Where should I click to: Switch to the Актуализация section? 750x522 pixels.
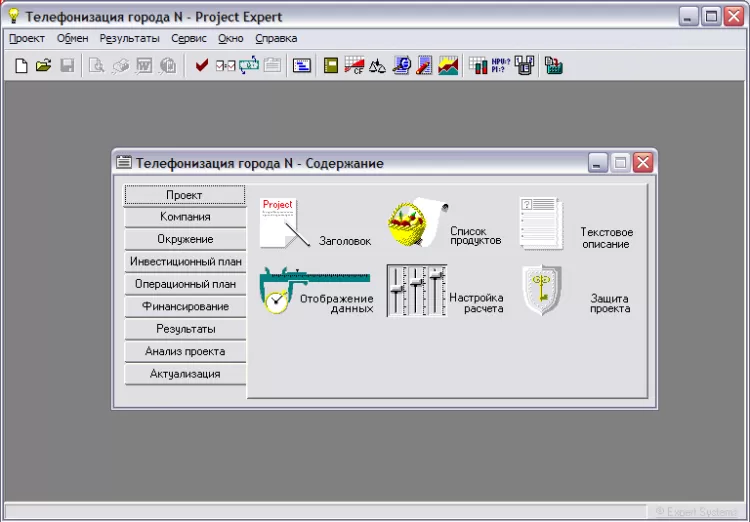[185, 374]
